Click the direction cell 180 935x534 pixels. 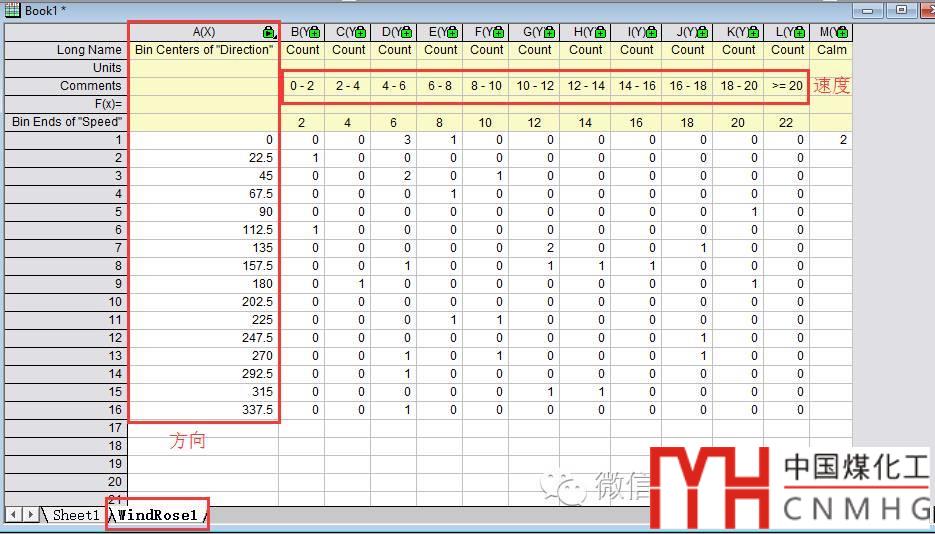(x=203, y=284)
